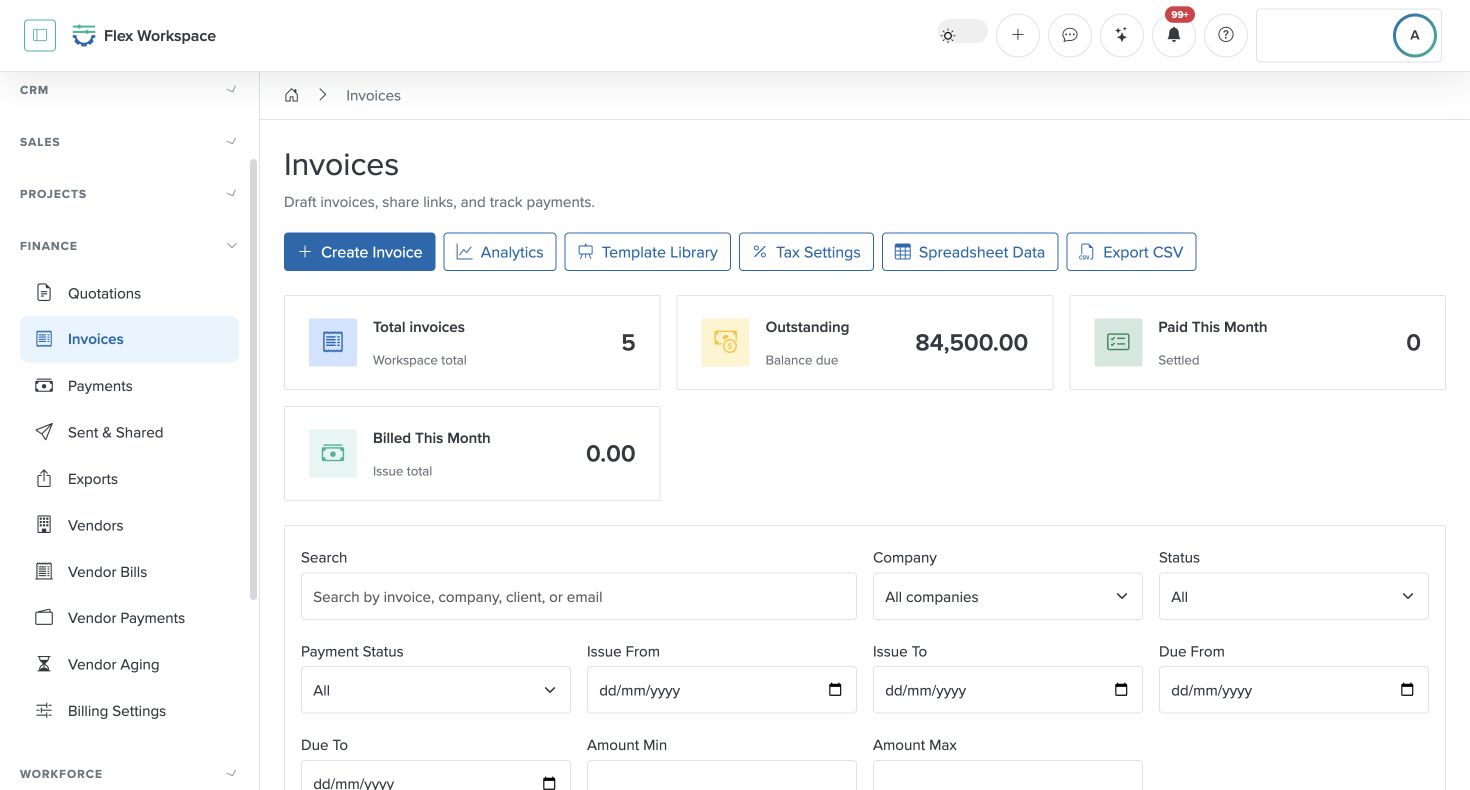The width and height of the screenshot is (1470, 790).
Task: Expand the CRM sidebar section
Action: pyautogui.click(x=129, y=90)
